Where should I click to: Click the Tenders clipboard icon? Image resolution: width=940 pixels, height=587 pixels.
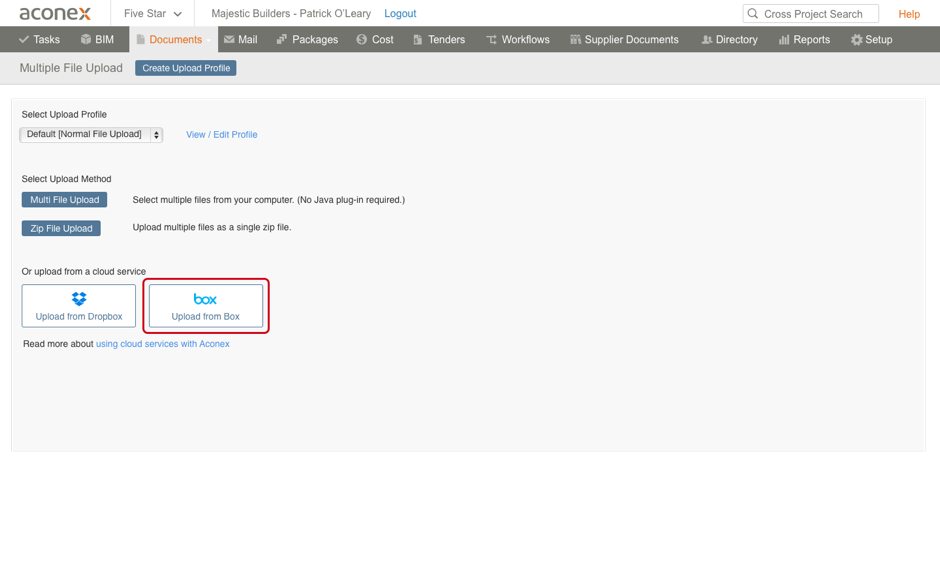coord(418,40)
